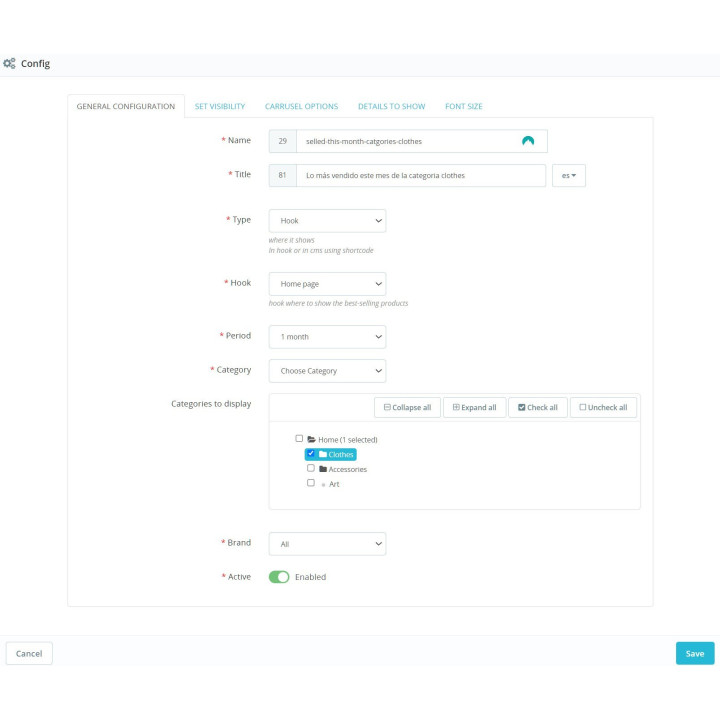The width and height of the screenshot is (720, 720).
Task: Uncheck the Clothes category checkbox
Action: point(311,453)
